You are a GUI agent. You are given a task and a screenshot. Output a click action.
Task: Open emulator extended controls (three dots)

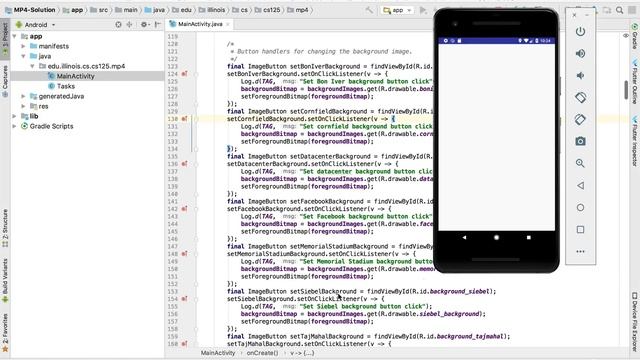tap(580, 251)
